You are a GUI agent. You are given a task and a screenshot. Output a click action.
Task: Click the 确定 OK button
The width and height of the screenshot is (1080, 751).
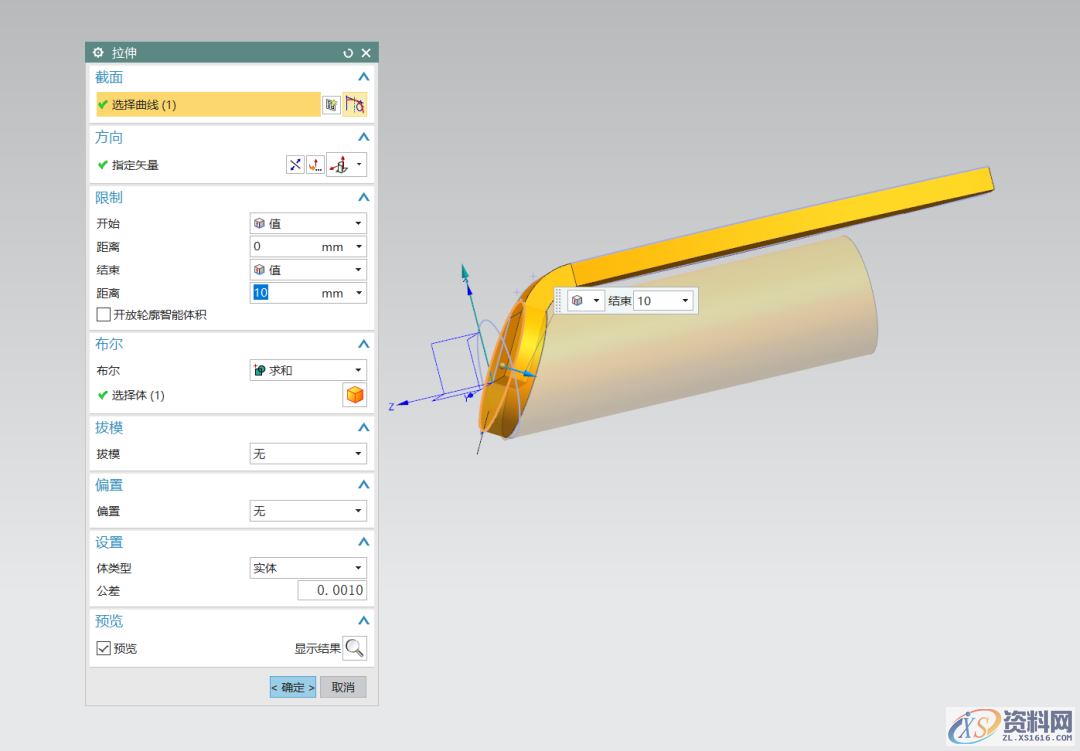click(x=293, y=687)
